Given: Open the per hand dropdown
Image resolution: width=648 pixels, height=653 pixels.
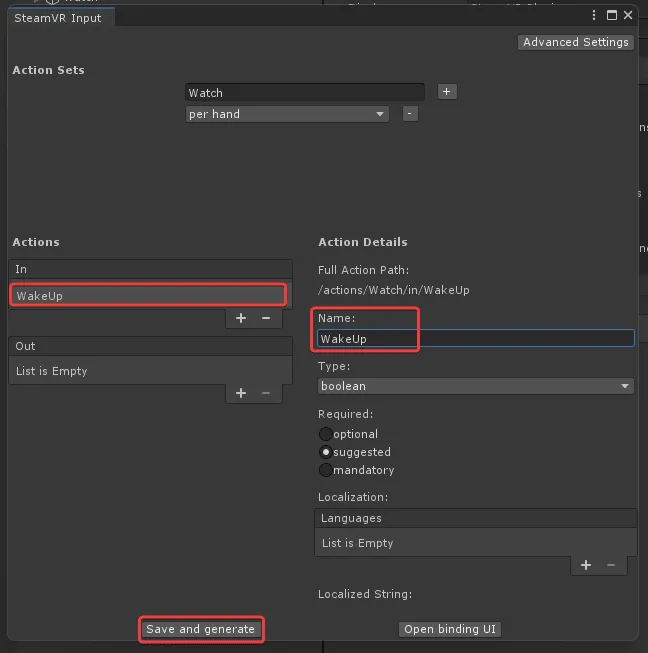Looking at the screenshot, I should click(287, 114).
